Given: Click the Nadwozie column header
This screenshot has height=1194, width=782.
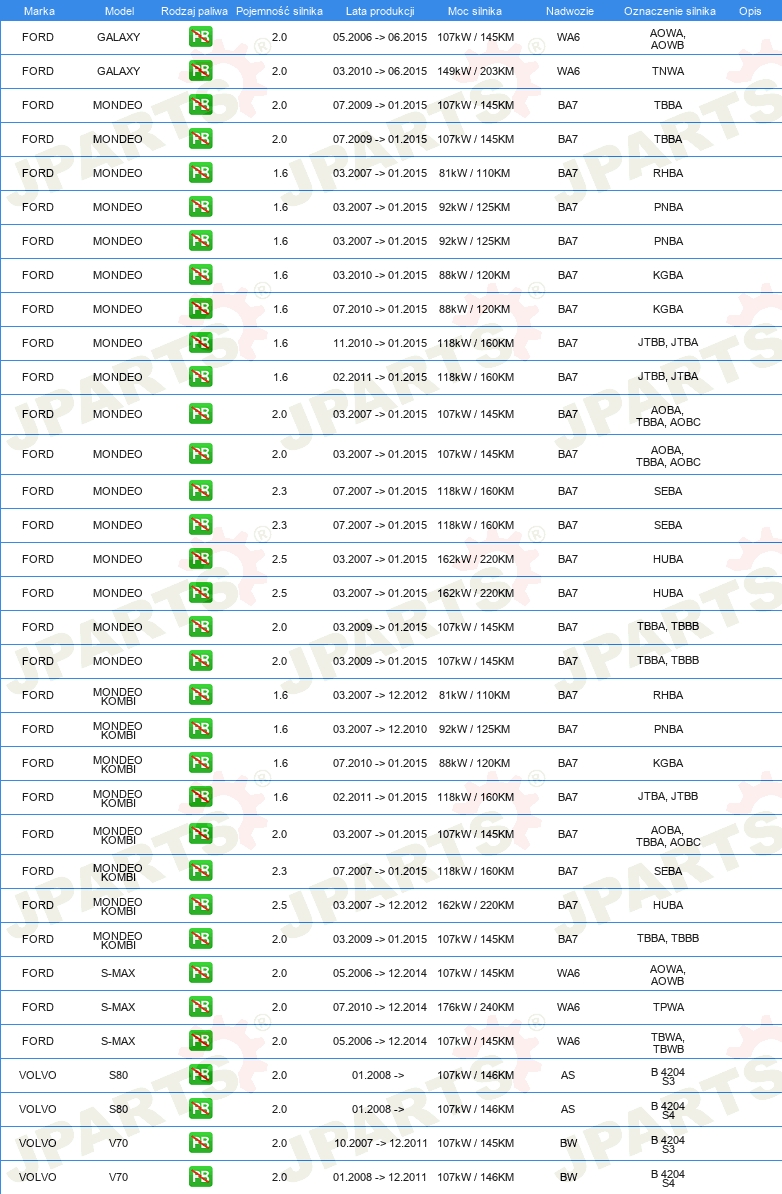Looking at the screenshot, I should pyautogui.click(x=570, y=11).
